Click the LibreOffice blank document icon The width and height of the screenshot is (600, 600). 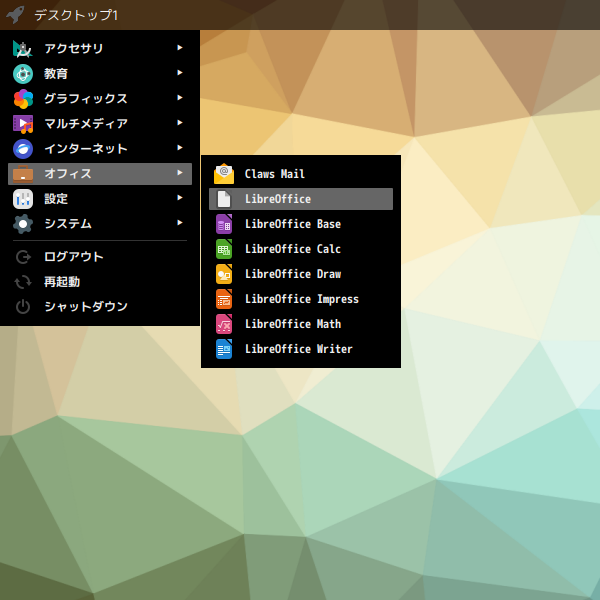224,199
